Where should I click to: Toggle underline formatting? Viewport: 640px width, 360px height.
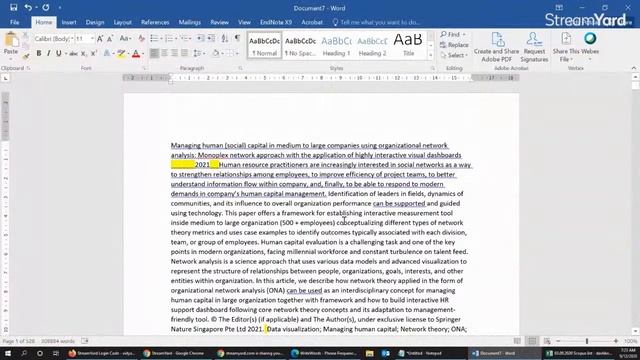(x=59, y=53)
